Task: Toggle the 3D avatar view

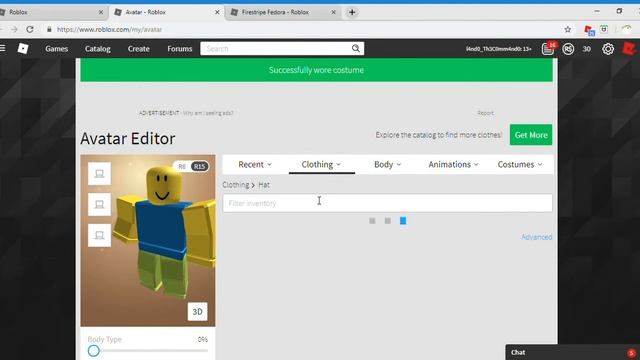Action: 197,312
